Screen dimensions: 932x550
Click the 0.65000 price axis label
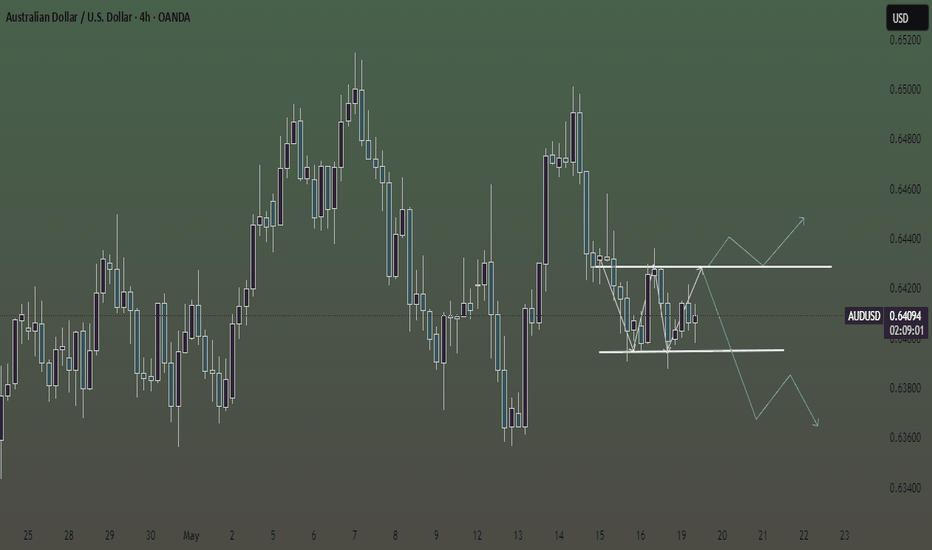[x=905, y=89]
